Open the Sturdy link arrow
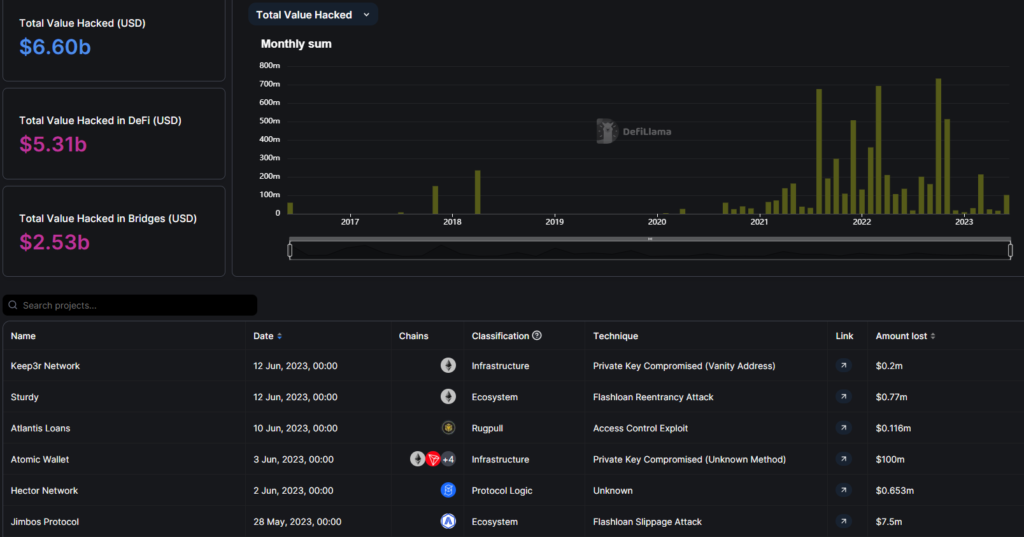Screen dimensions: 1024x537 [x=844, y=397]
